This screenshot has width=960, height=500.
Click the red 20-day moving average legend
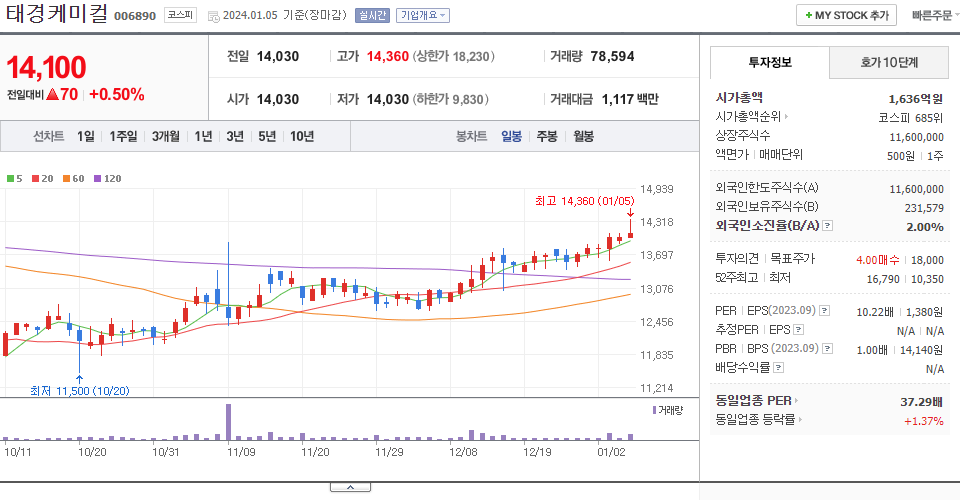(x=42, y=179)
